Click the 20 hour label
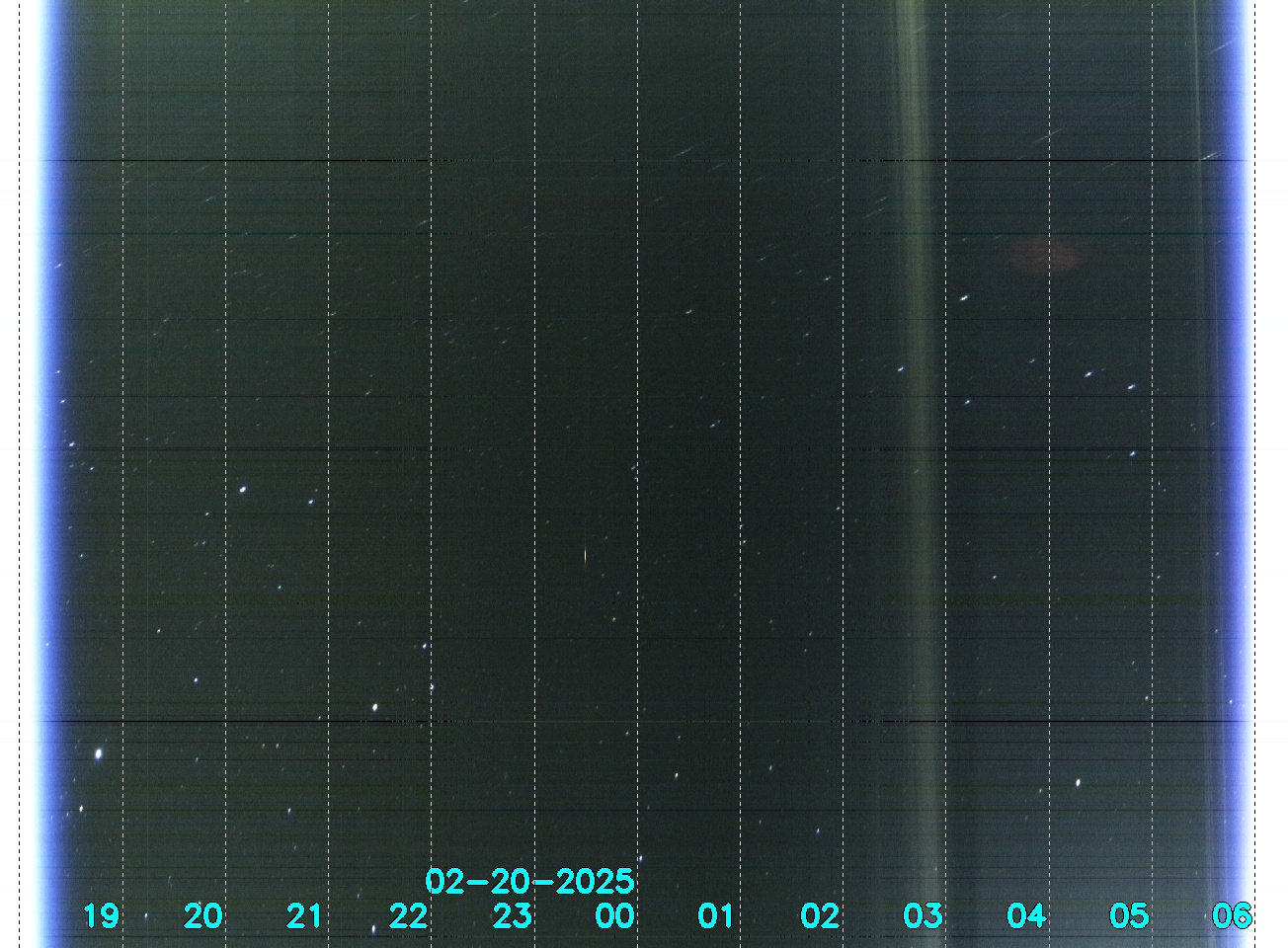The image size is (1288, 948). [x=203, y=915]
